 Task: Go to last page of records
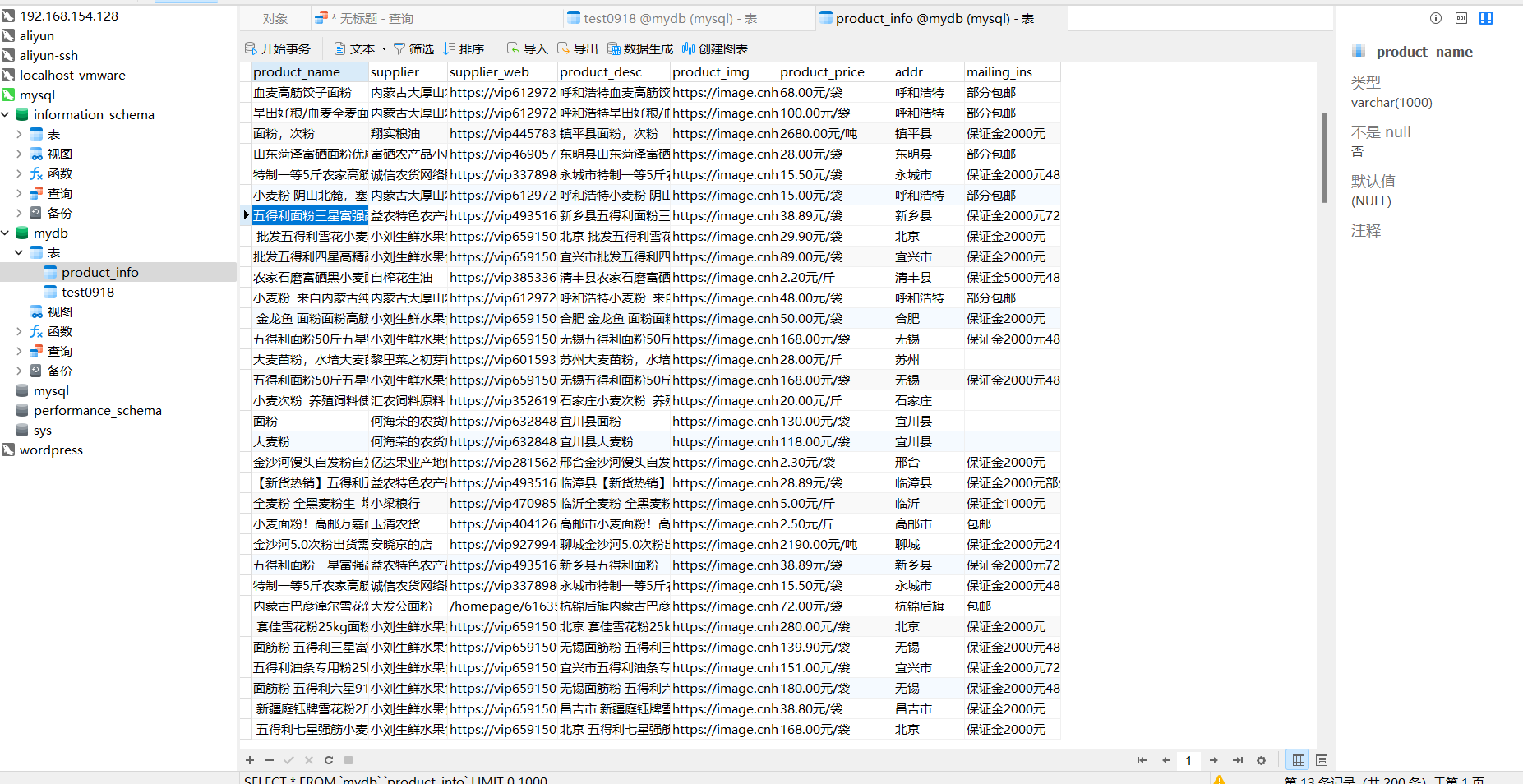coord(1238,760)
